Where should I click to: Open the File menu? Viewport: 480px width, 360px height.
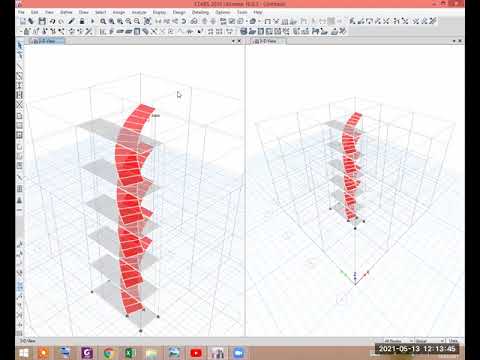point(22,12)
